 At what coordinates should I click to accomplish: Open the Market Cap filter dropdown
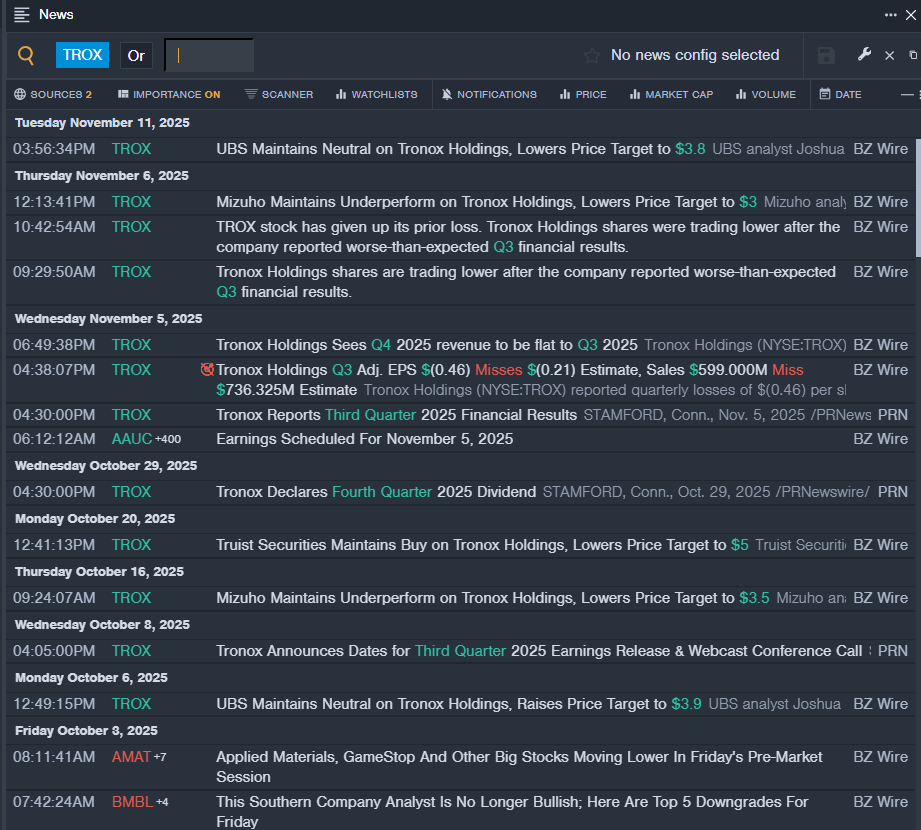point(671,95)
